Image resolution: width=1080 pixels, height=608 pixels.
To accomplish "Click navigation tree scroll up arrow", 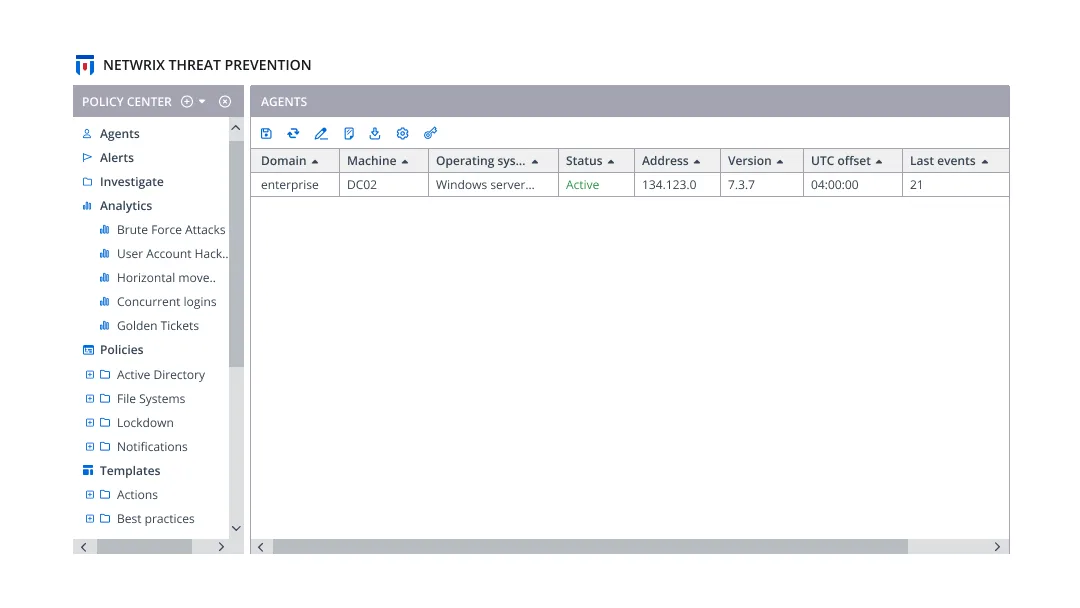I will (236, 128).
